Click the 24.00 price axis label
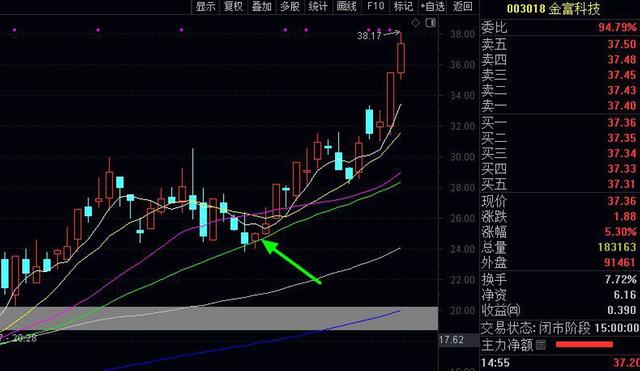Screen dimensions: 640x371 tap(462, 249)
